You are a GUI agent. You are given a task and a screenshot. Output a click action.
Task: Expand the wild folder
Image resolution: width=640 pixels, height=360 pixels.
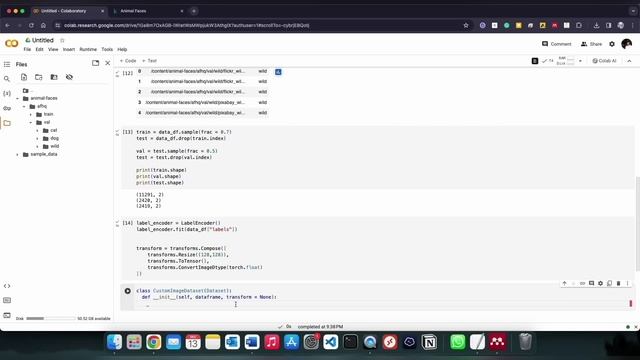(x=37, y=147)
